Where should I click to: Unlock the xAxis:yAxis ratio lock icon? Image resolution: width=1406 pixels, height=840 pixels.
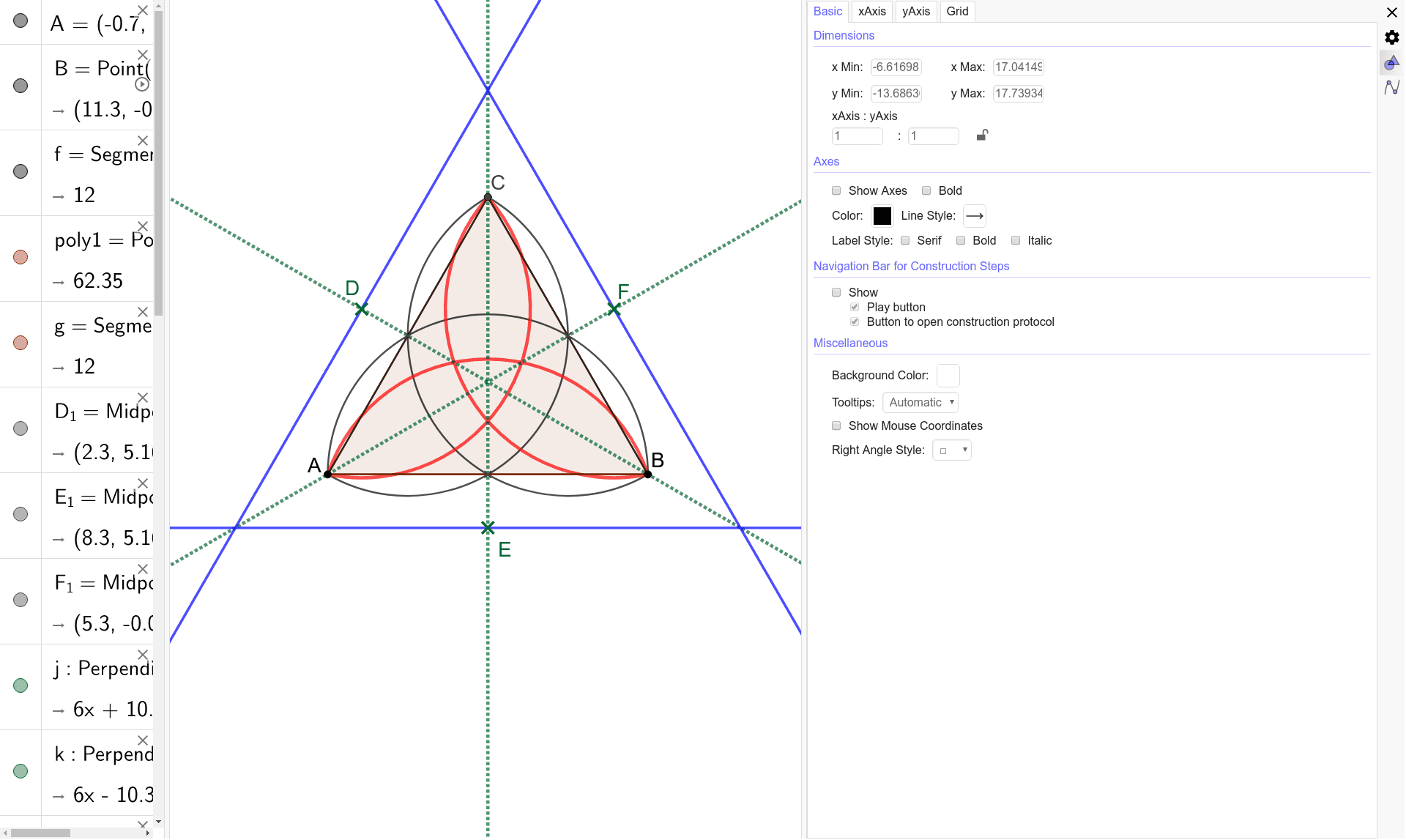[981, 135]
